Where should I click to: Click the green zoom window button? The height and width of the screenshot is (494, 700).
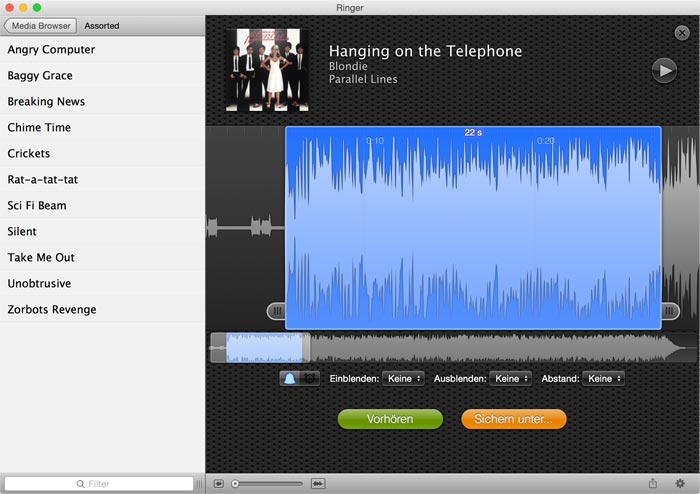point(37,7)
